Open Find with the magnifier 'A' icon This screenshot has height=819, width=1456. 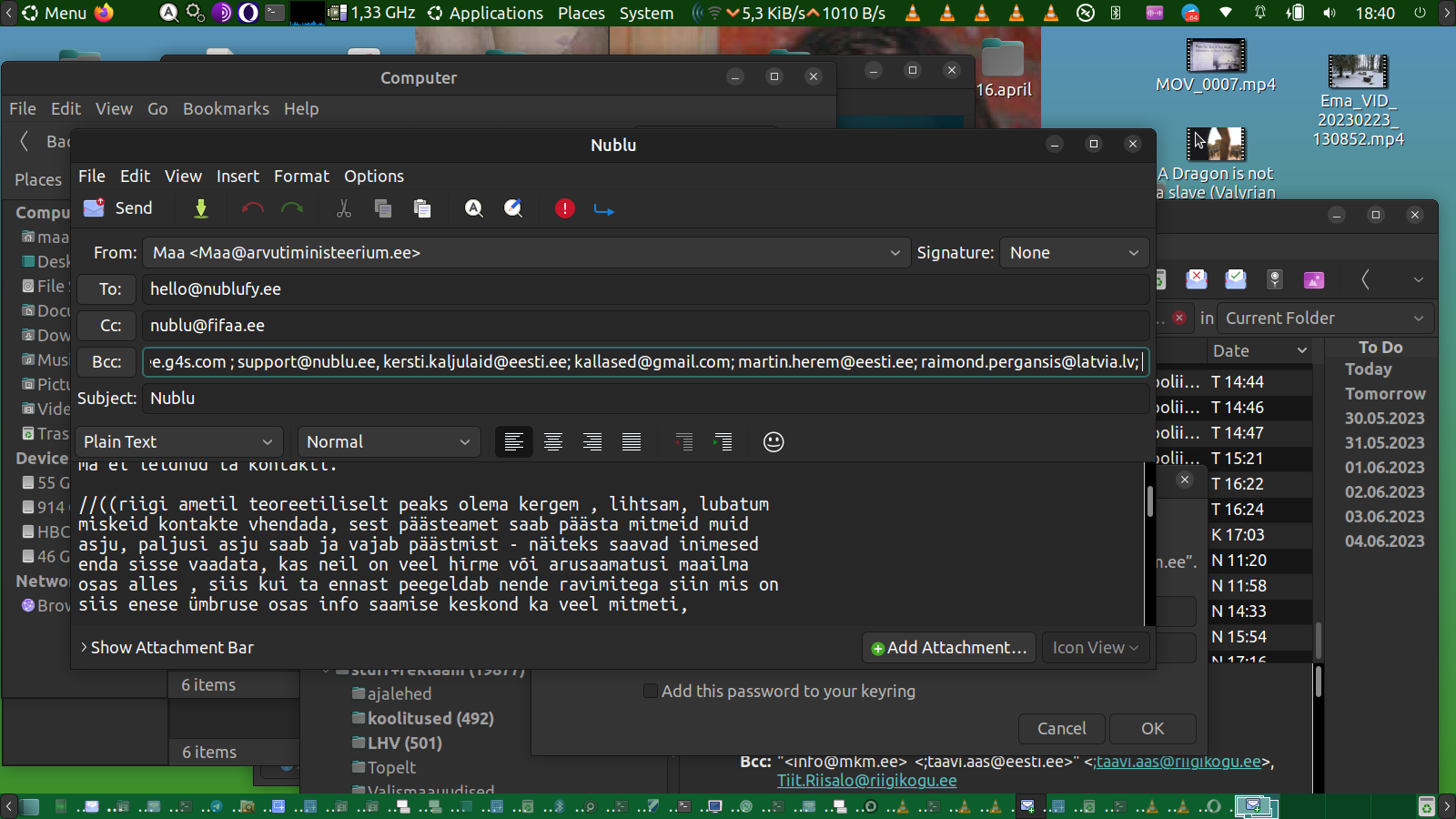coord(474,209)
